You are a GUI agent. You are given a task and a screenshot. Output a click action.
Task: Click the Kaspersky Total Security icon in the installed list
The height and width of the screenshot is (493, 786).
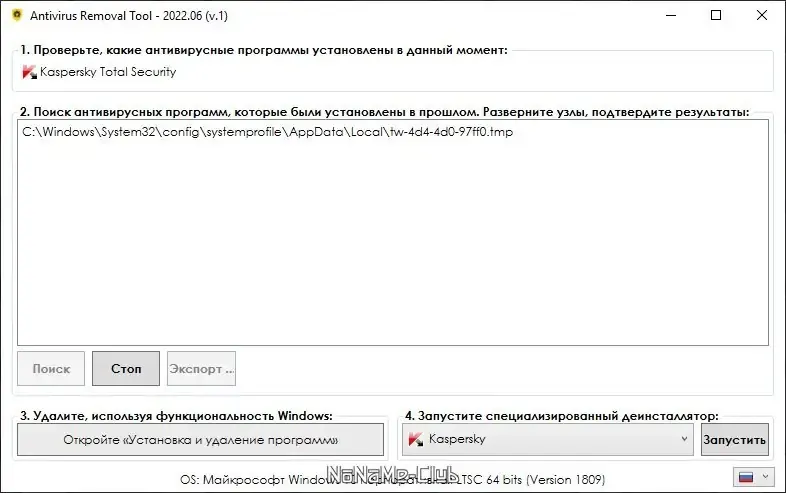pos(30,72)
